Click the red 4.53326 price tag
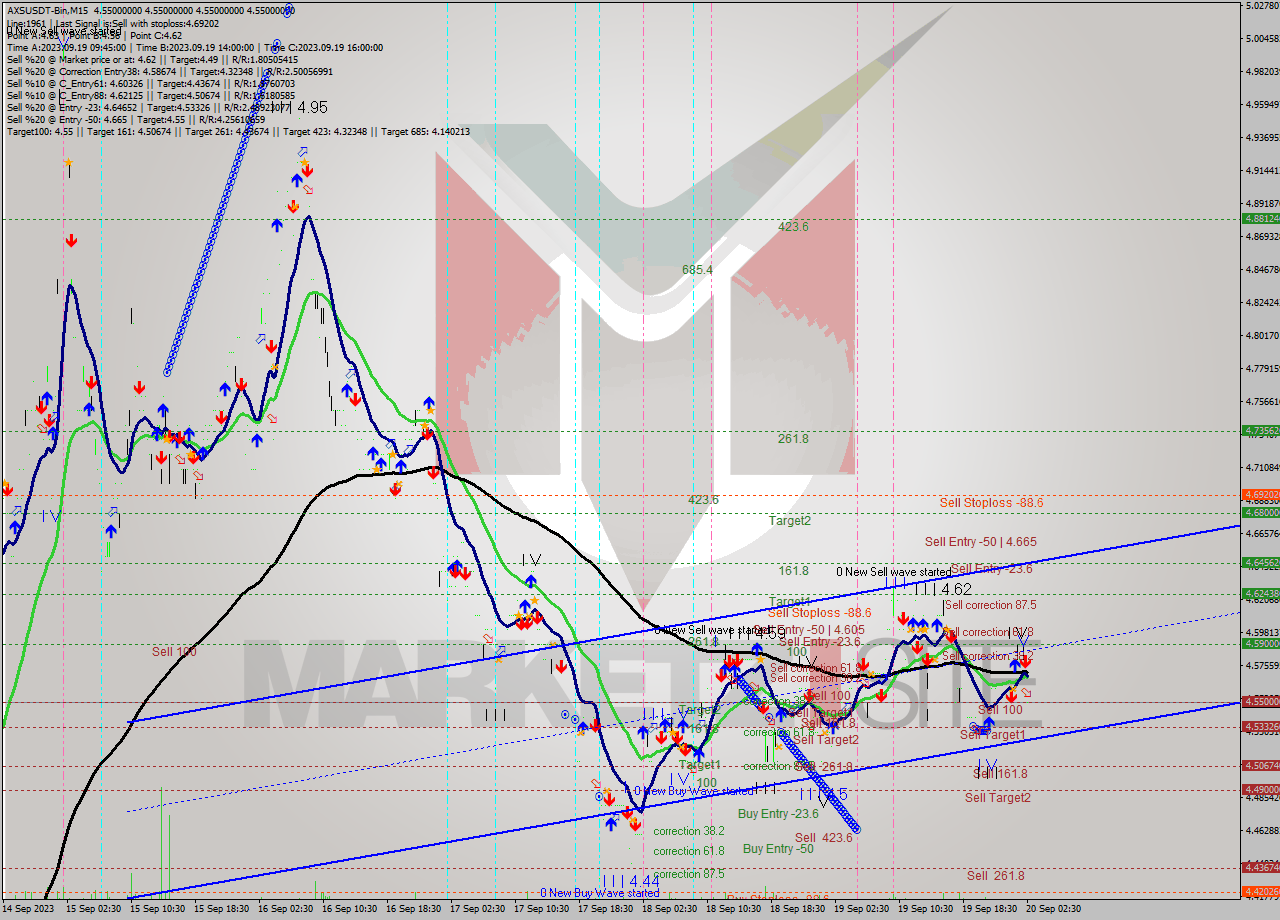This screenshot has height=920, width=1280. coord(1260,727)
